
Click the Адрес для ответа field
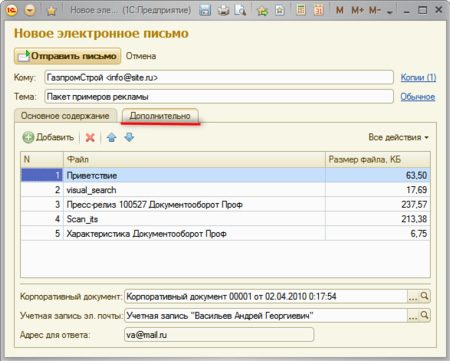click(219, 335)
